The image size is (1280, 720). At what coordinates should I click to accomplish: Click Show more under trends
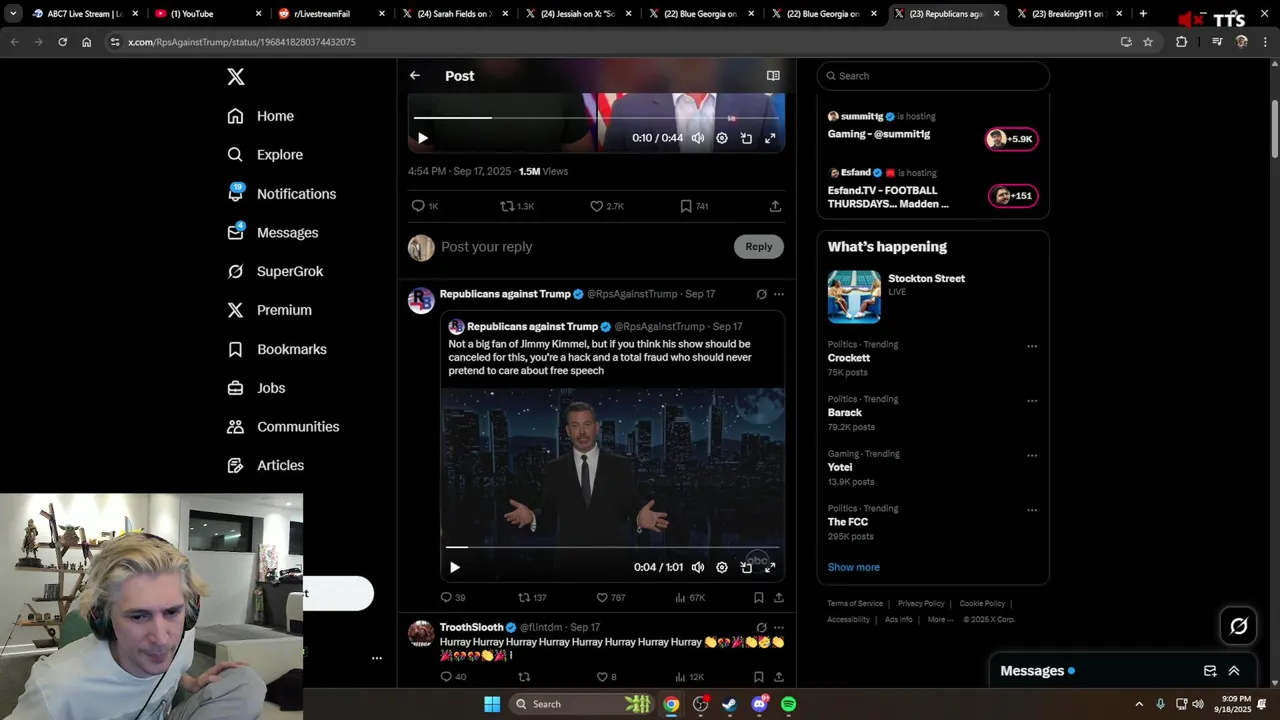pos(853,567)
